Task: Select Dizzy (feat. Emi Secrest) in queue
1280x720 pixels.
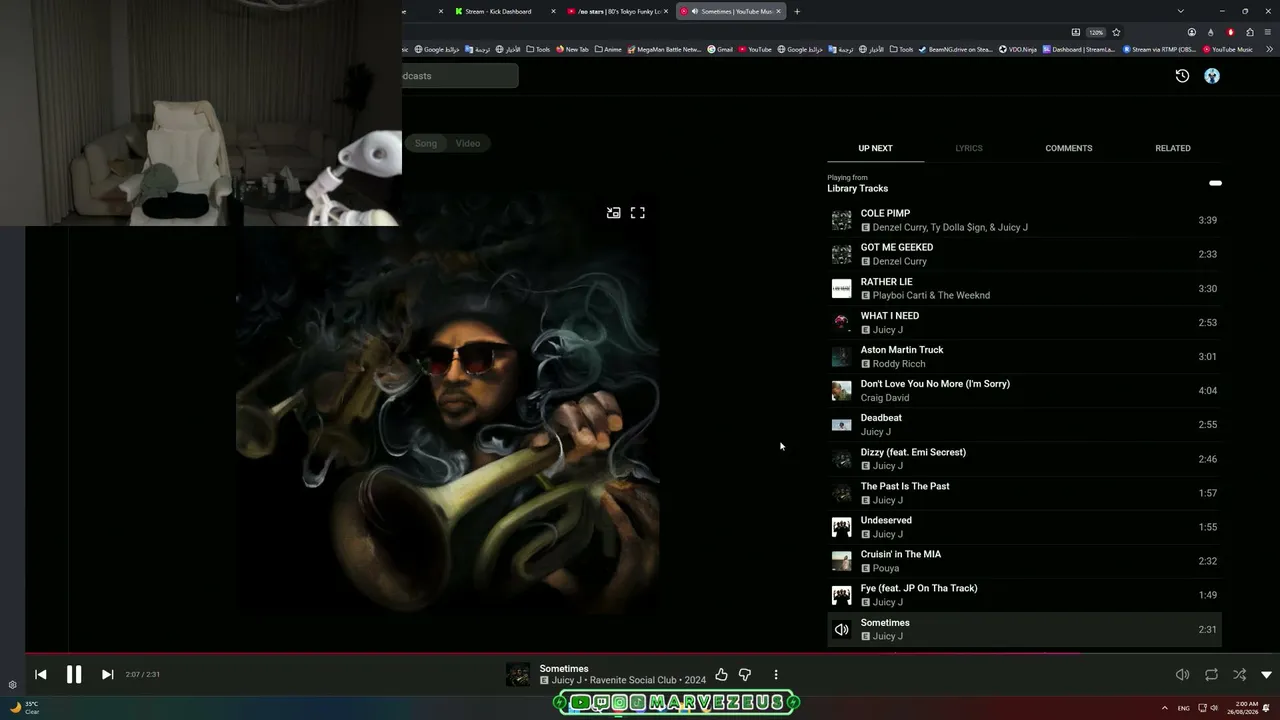Action: click(x=1024, y=459)
